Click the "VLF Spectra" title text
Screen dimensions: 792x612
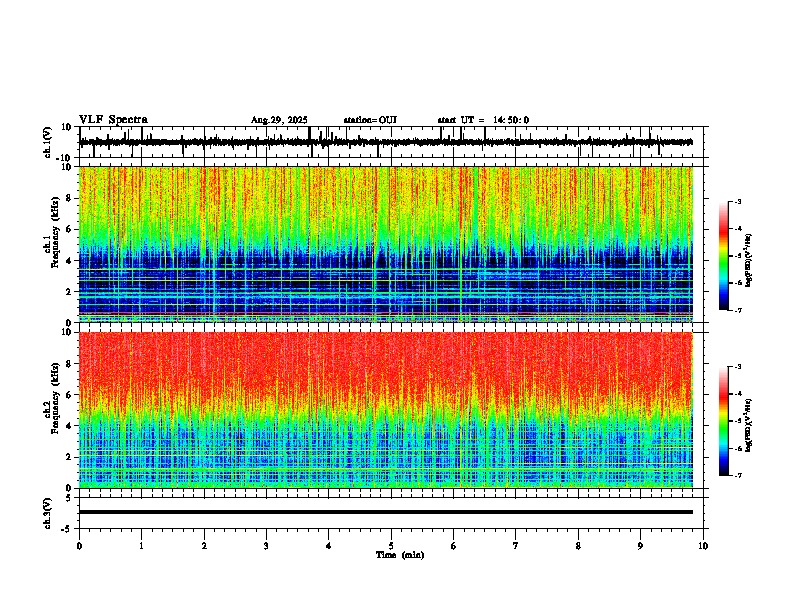(x=113, y=120)
